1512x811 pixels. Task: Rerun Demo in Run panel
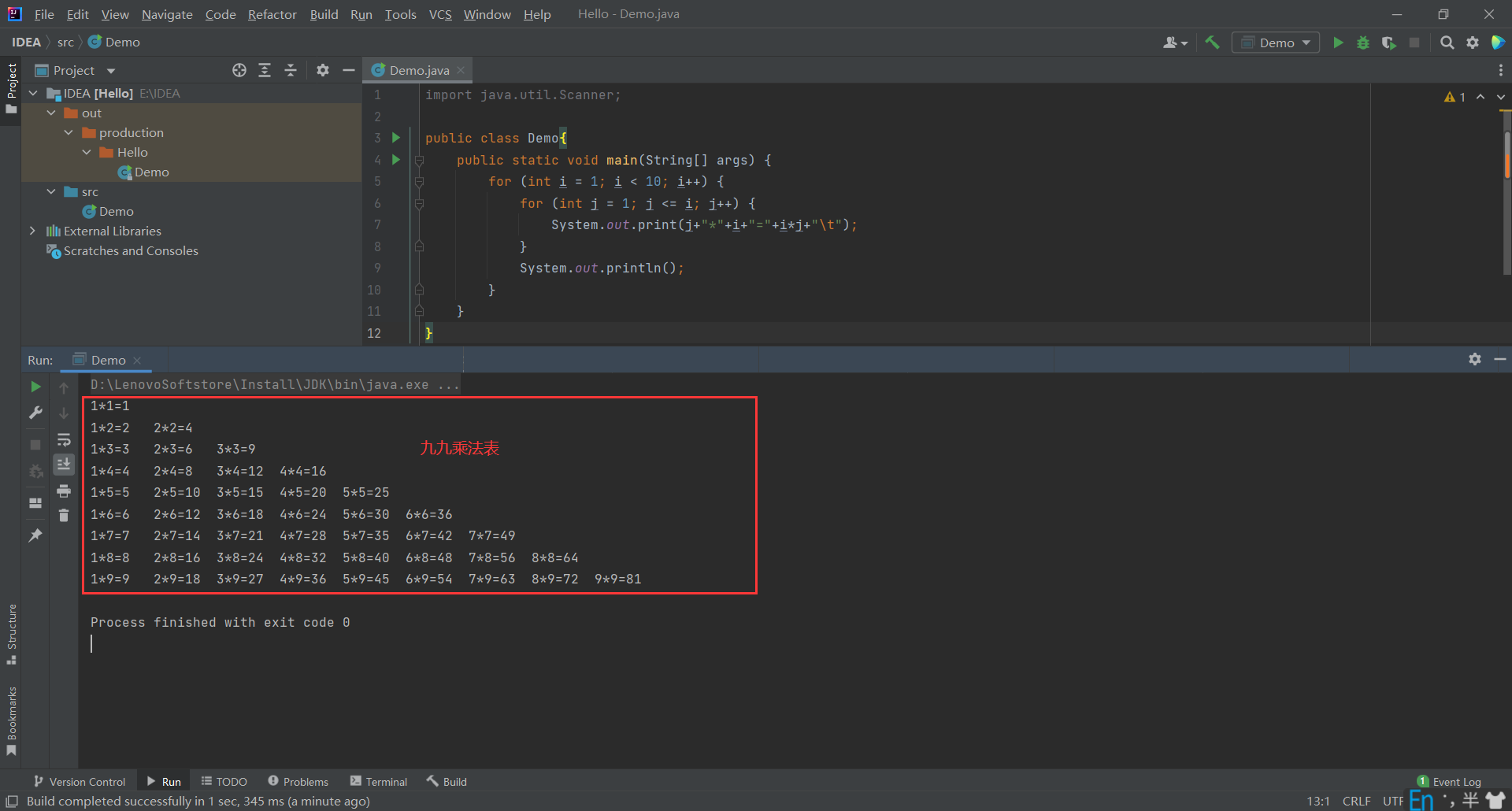click(x=35, y=387)
